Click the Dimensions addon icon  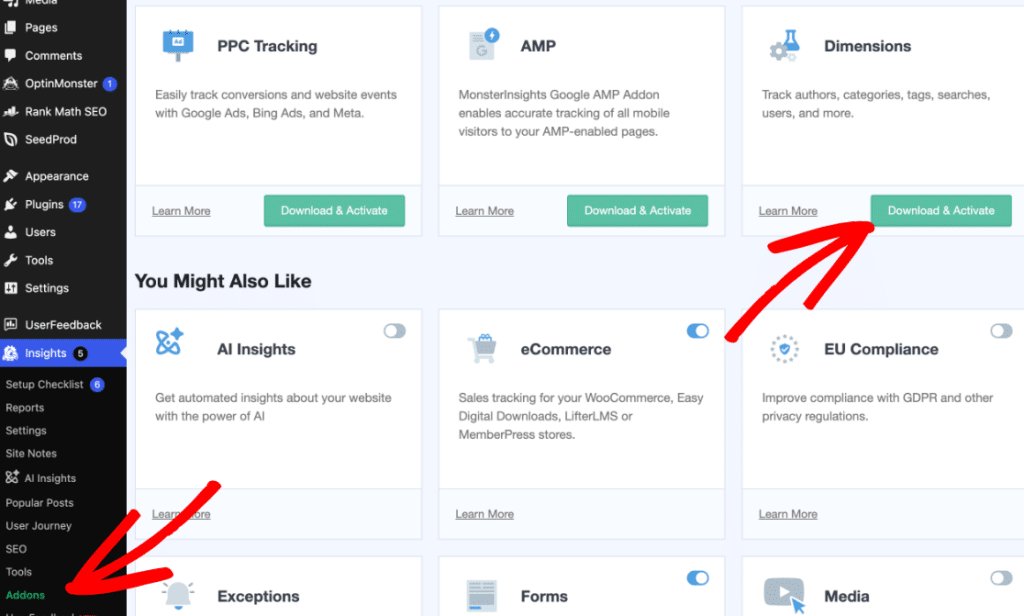784,45
